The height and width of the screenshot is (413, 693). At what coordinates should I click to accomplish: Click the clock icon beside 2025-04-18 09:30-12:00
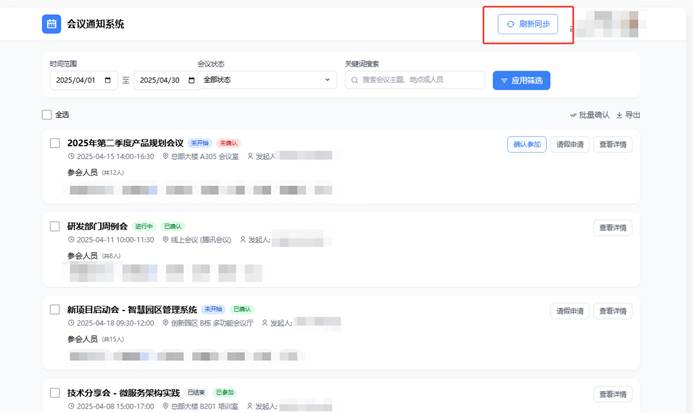[71, 323]
